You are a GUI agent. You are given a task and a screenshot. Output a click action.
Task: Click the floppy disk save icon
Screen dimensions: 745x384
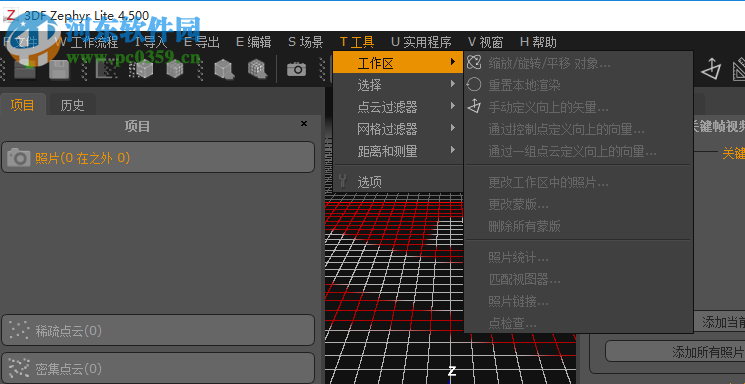59,69
